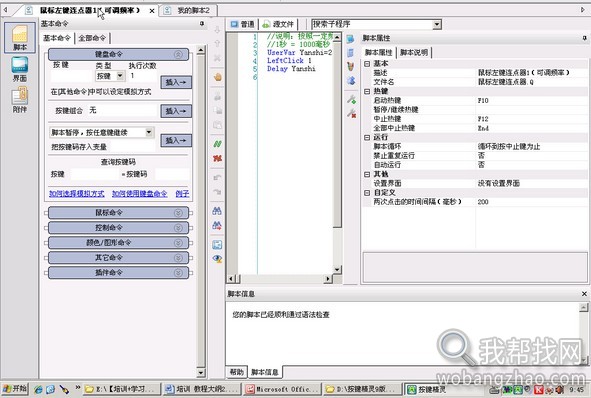Expand the 鼠标命令 section

pyautogui.click(x=178, y=213)
